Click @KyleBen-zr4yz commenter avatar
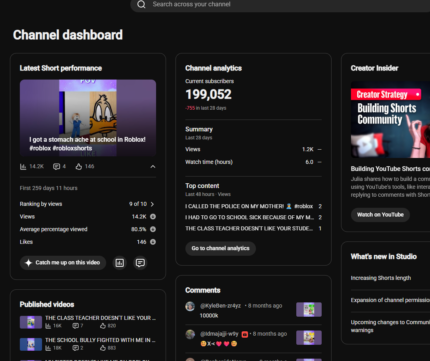The width and height of the screenshot is (430, 361). click(190, 306)
